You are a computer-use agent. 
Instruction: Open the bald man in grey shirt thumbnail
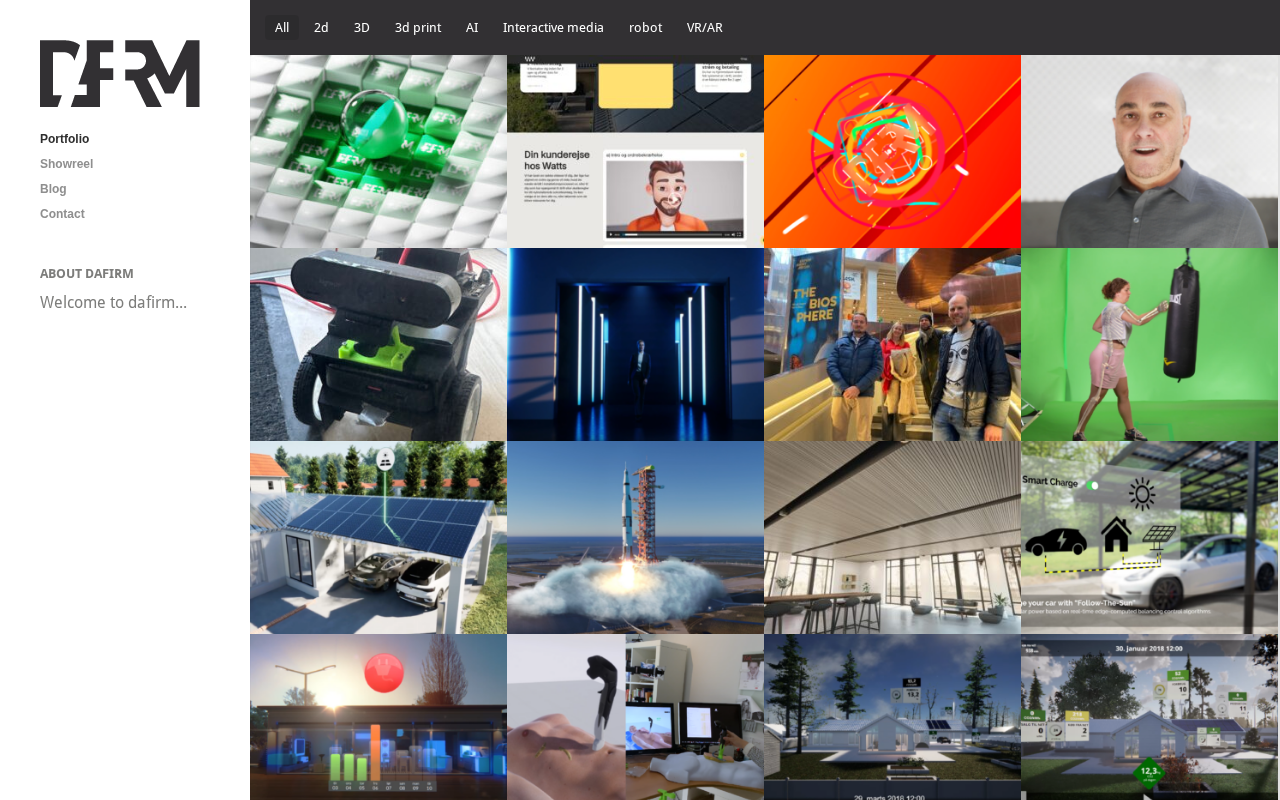pyautogui.click(x=1149, y=151)
